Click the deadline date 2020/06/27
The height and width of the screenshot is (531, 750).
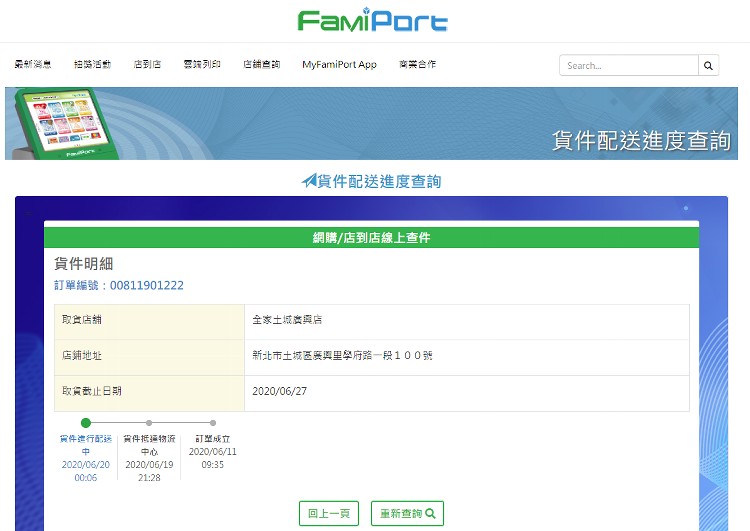click(279, 391)
